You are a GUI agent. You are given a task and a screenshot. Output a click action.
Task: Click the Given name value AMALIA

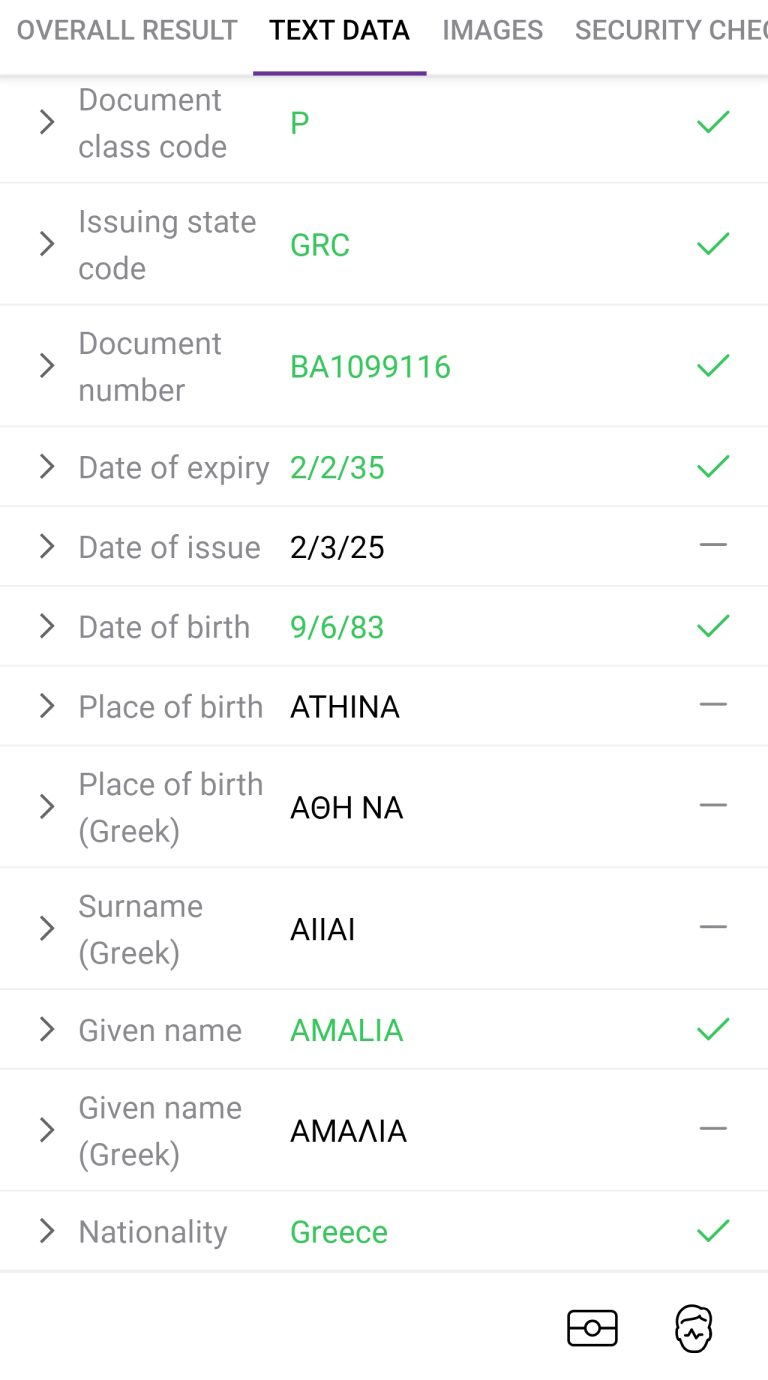[347, 1030]
